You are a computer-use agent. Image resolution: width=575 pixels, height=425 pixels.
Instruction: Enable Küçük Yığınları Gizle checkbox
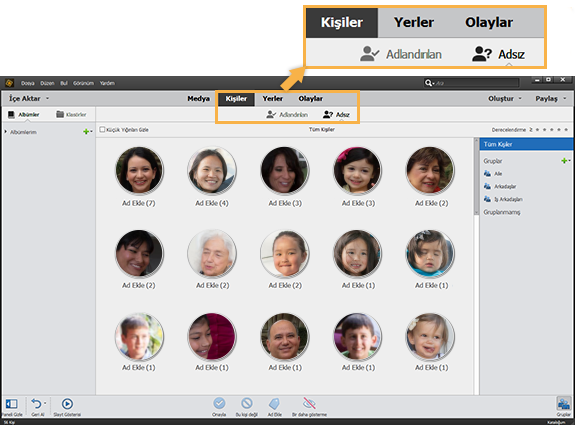[102, 129]
